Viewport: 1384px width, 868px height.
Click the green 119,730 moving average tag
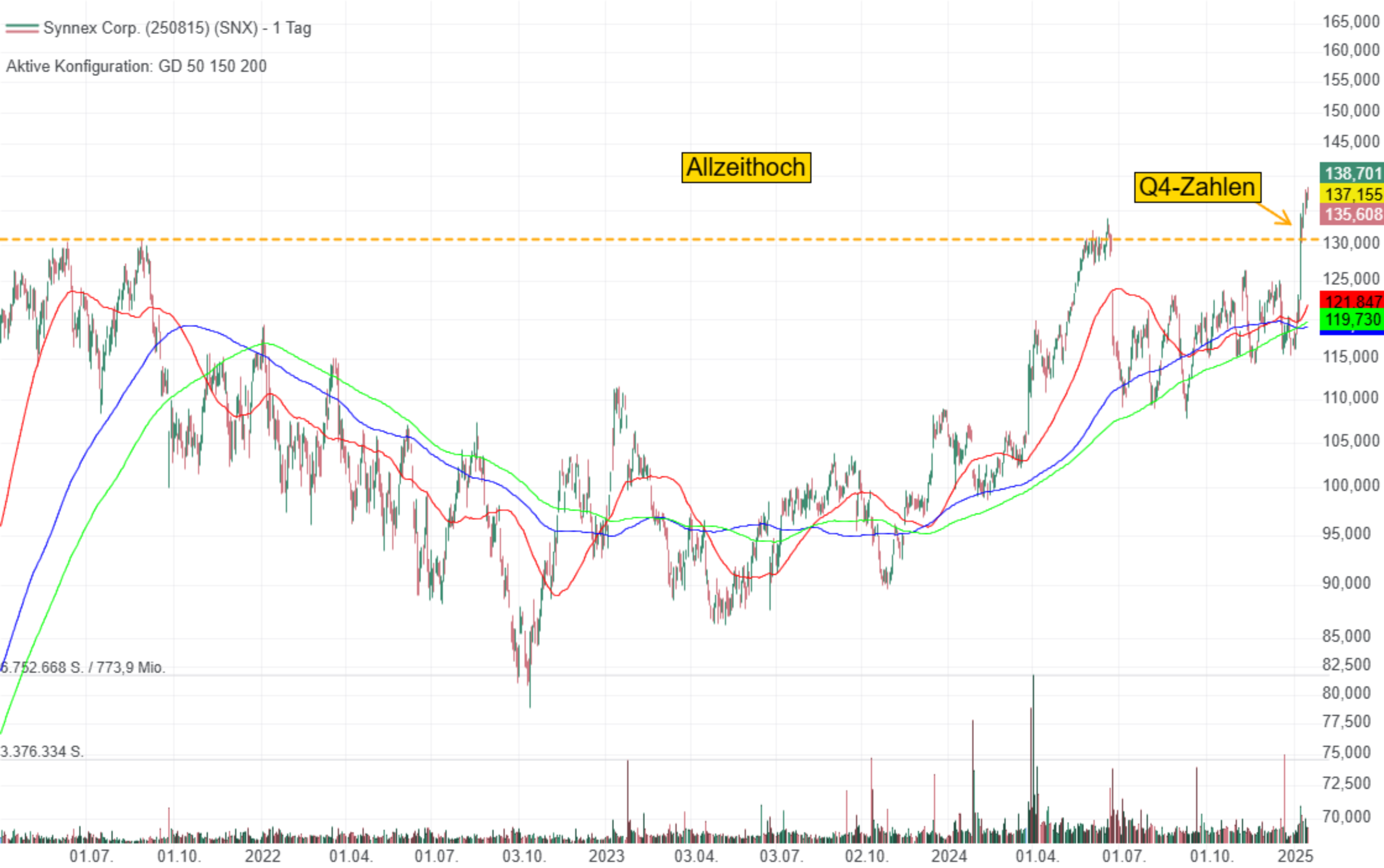point(1352,320)
